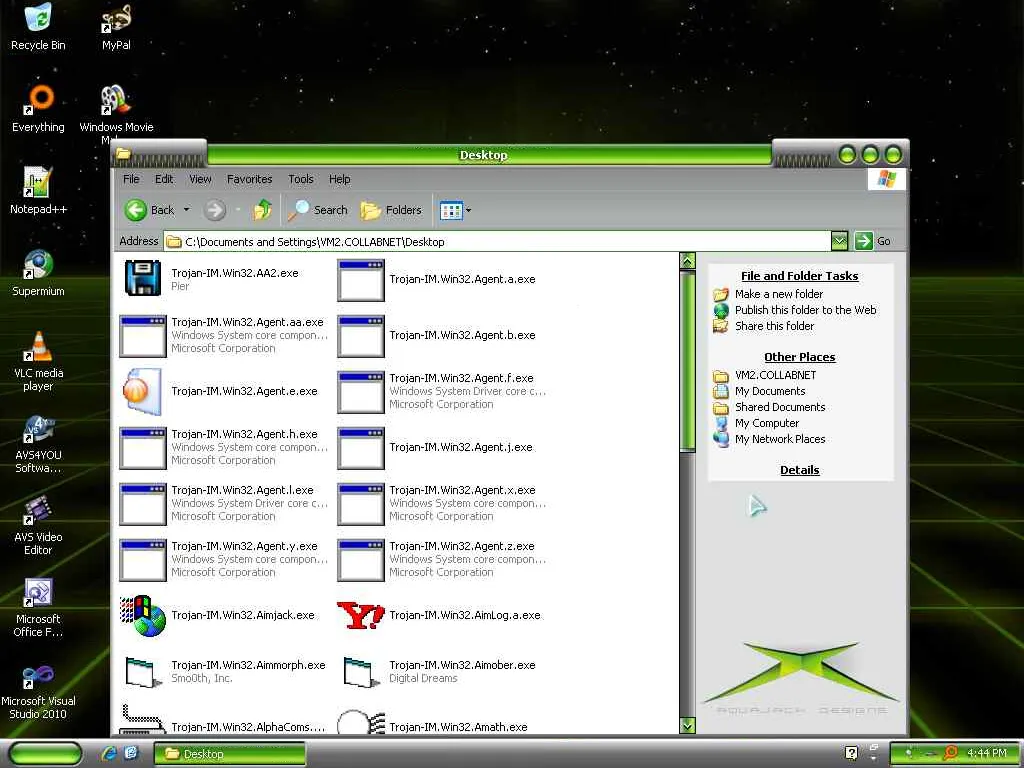Image resolution: width=1024 pixels, height=768 pixels.
Task: Open the Everything search shortcut
Action: coord(38,108)
